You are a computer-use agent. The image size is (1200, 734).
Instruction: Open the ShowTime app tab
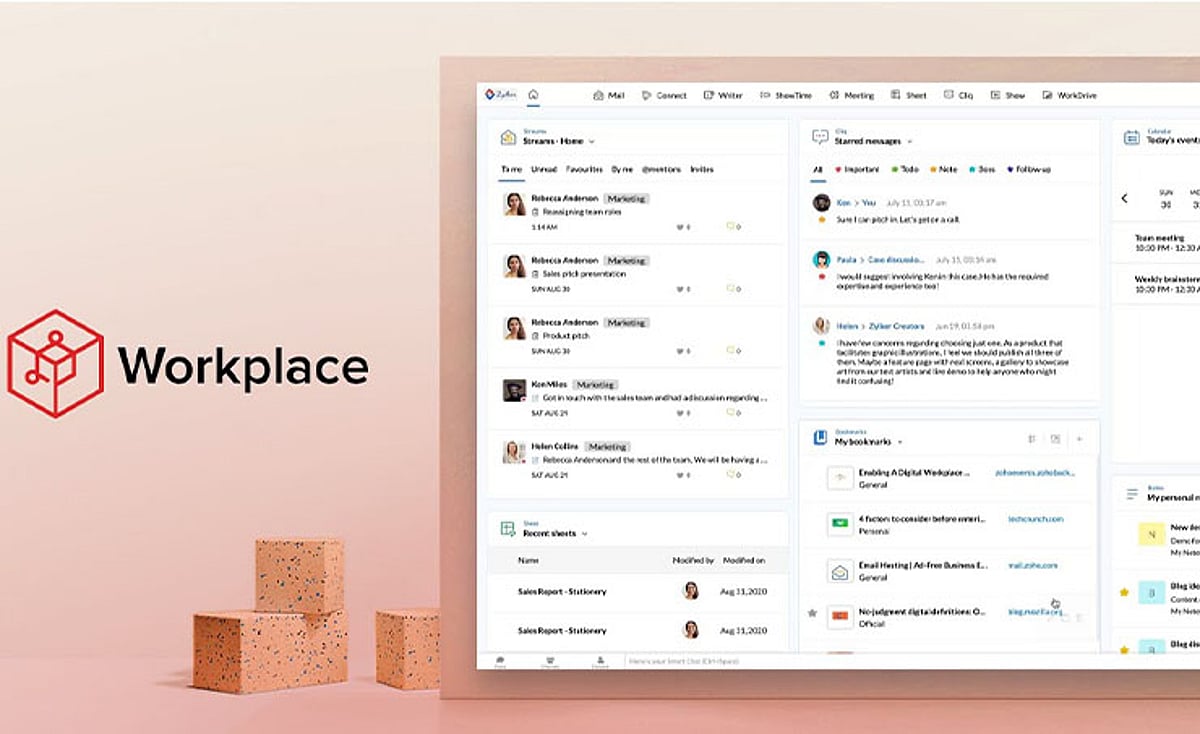tap(786, 95)
